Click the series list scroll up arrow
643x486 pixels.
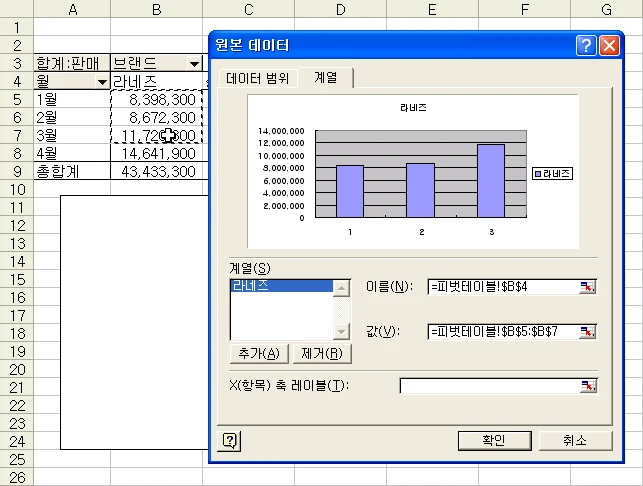click(341, 288)
